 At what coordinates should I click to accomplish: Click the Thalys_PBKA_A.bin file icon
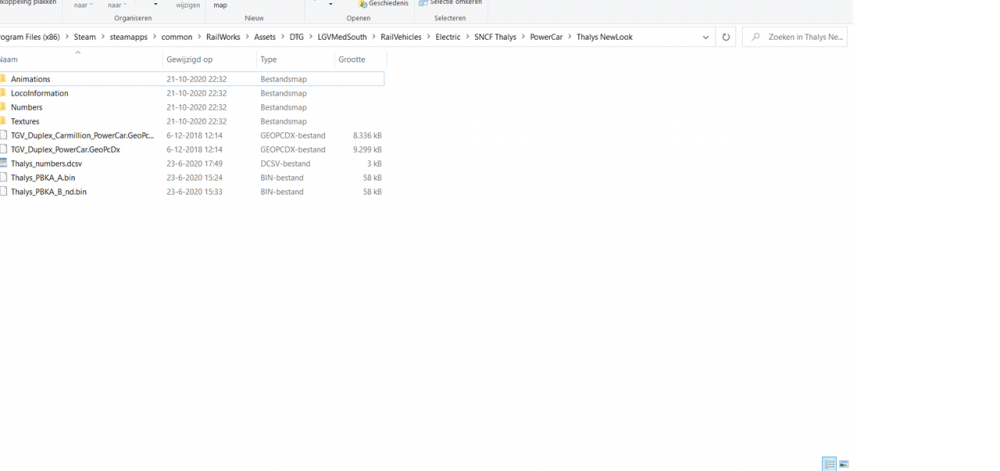click(4, 177)
